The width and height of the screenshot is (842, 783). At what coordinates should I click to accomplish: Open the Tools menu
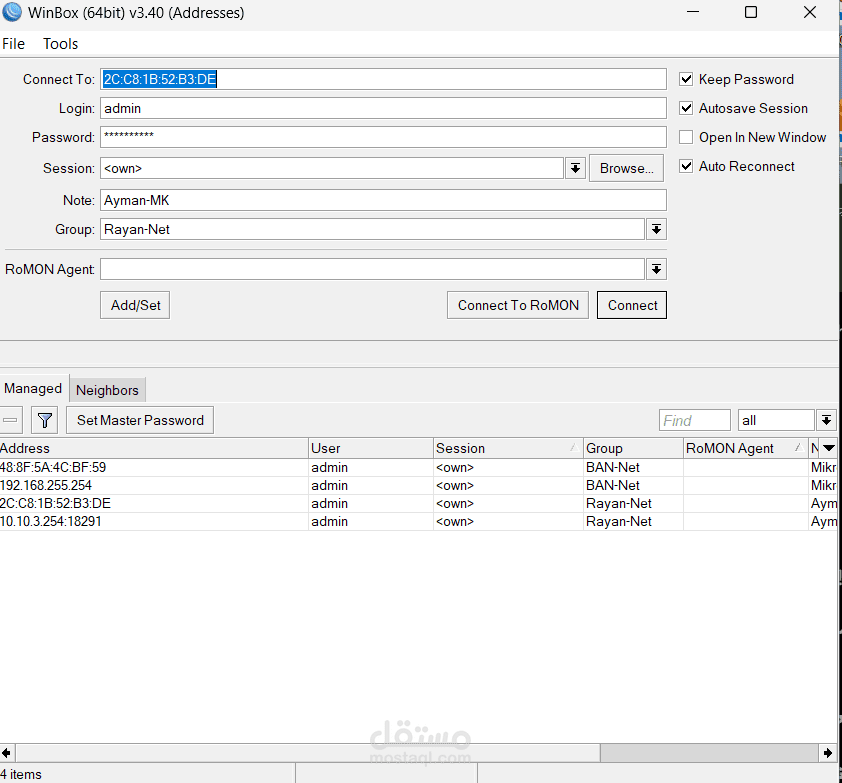[61, 44]
